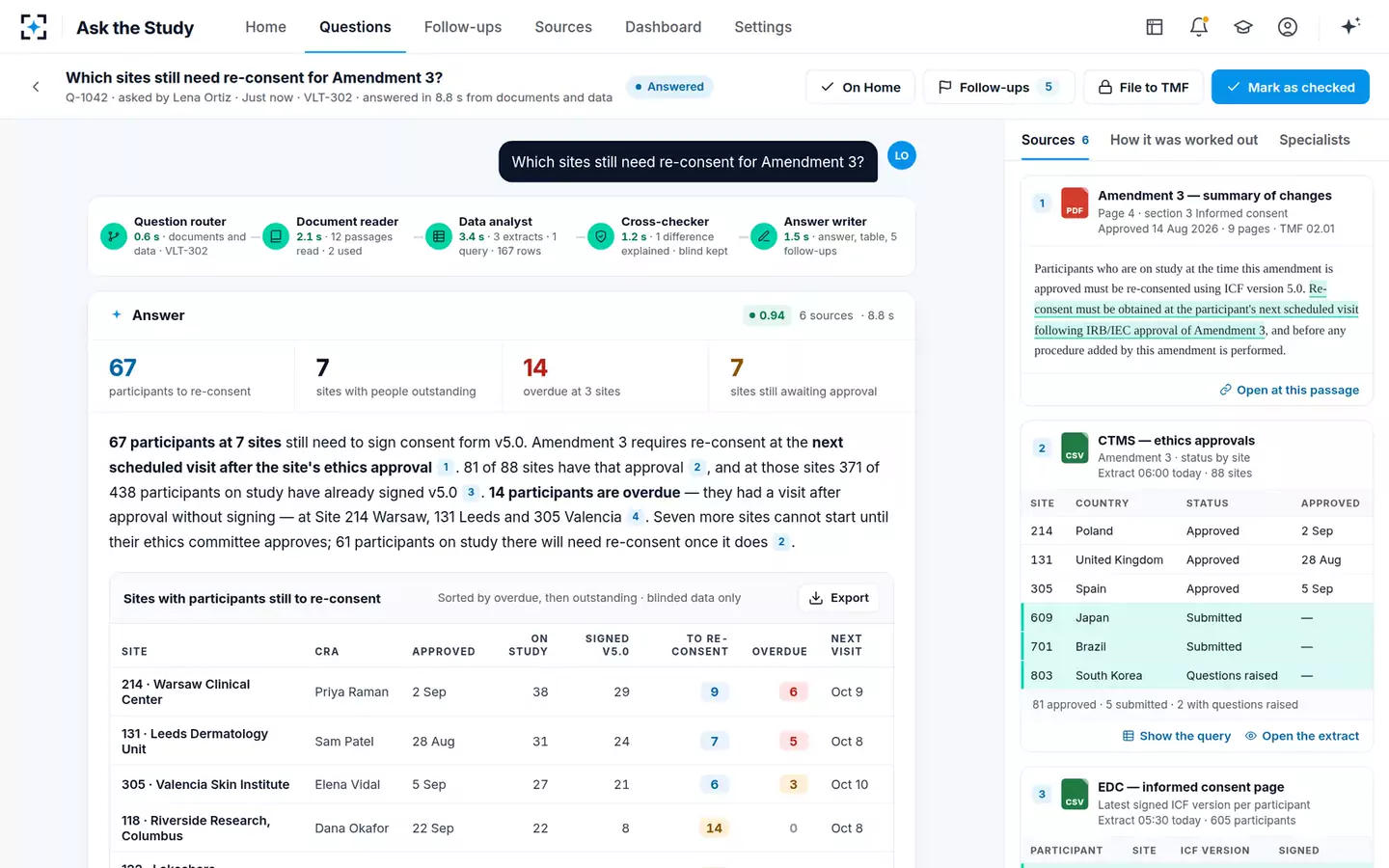Open the layout panel icon in header
This screenshot has width=1389, height=868.
click(x=1155, y=27)
